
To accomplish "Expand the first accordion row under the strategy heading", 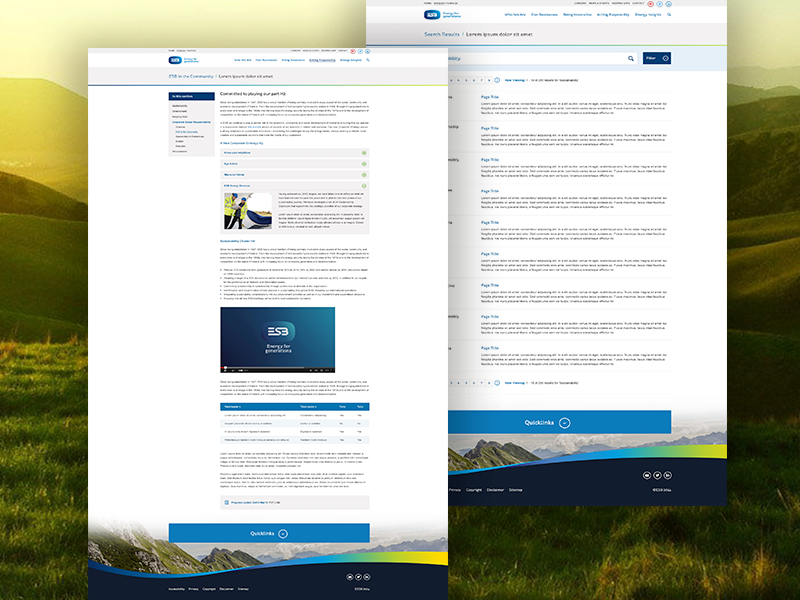I will 295,153.
